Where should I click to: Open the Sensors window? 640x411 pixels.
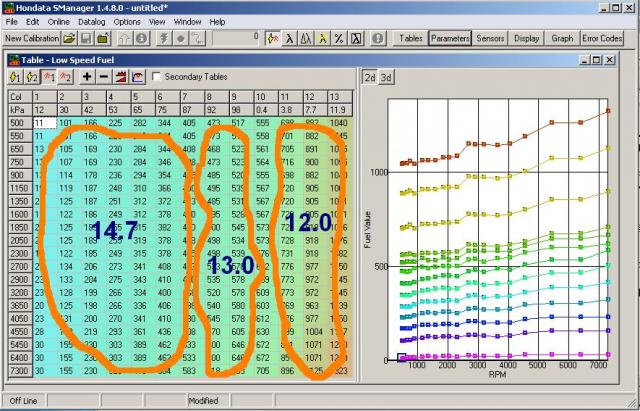[490, 38]
